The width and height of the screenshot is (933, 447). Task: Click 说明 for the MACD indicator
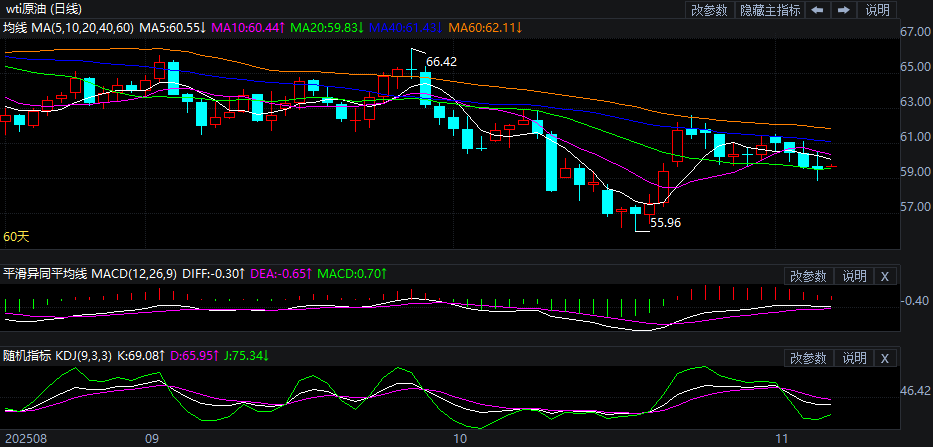coord(854,276)
